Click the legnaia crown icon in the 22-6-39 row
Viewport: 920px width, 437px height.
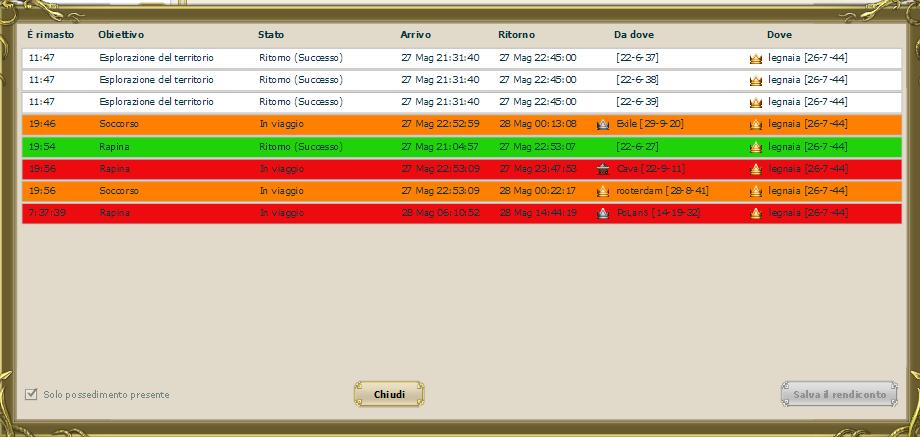point(756,102)
